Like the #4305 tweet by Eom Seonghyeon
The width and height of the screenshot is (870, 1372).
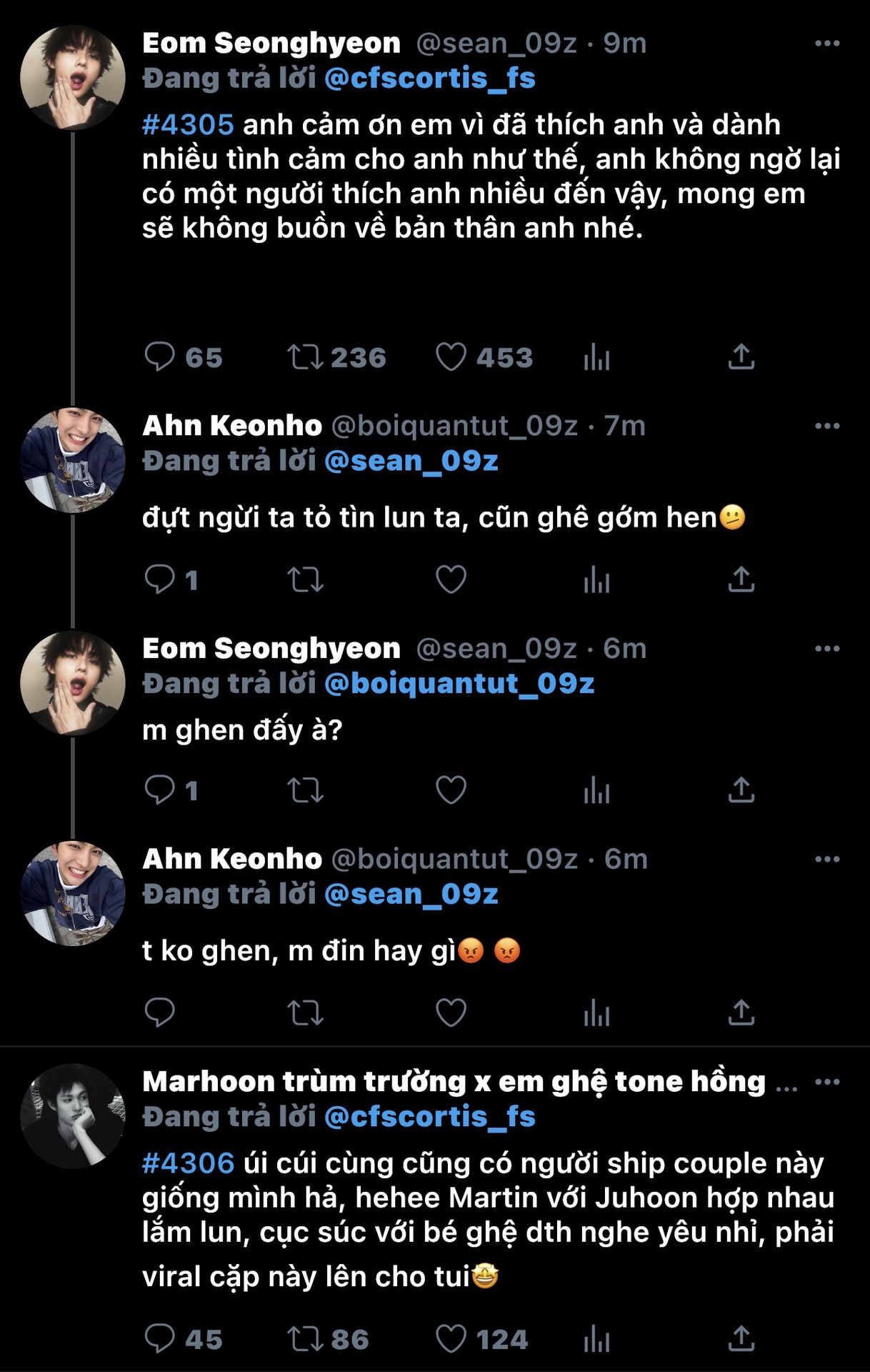pyautogui.click(x=451, y=357)
